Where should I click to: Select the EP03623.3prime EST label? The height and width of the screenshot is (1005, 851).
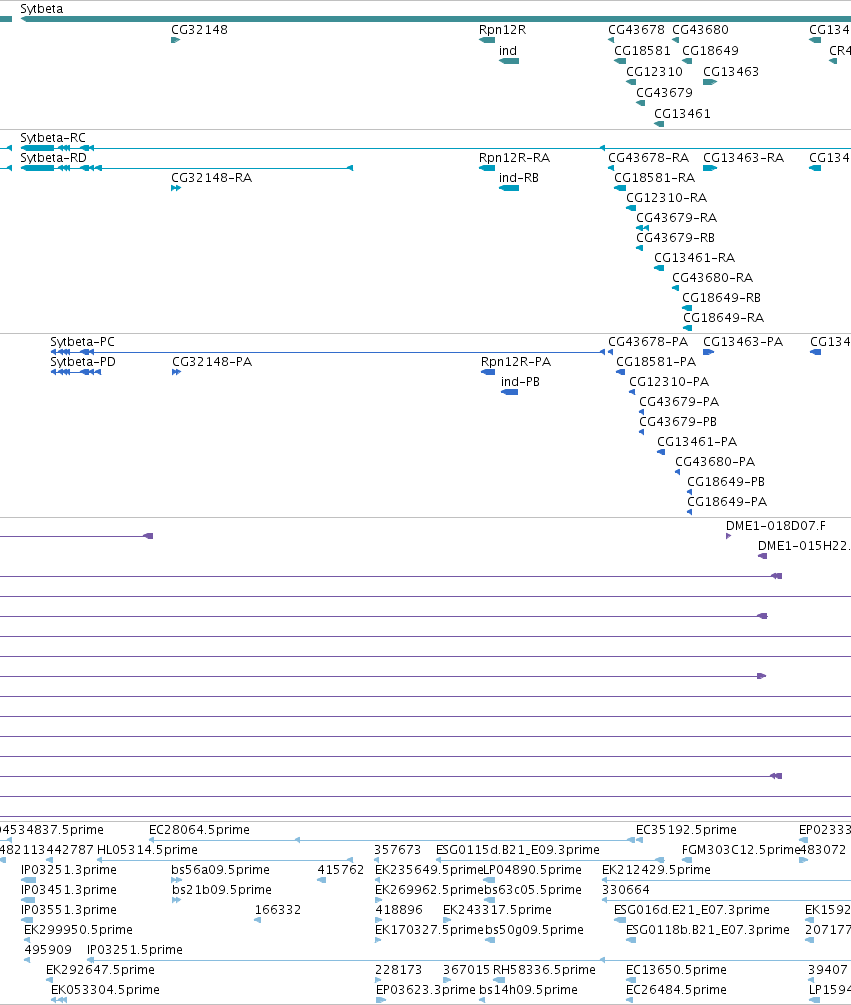(426, 990)
